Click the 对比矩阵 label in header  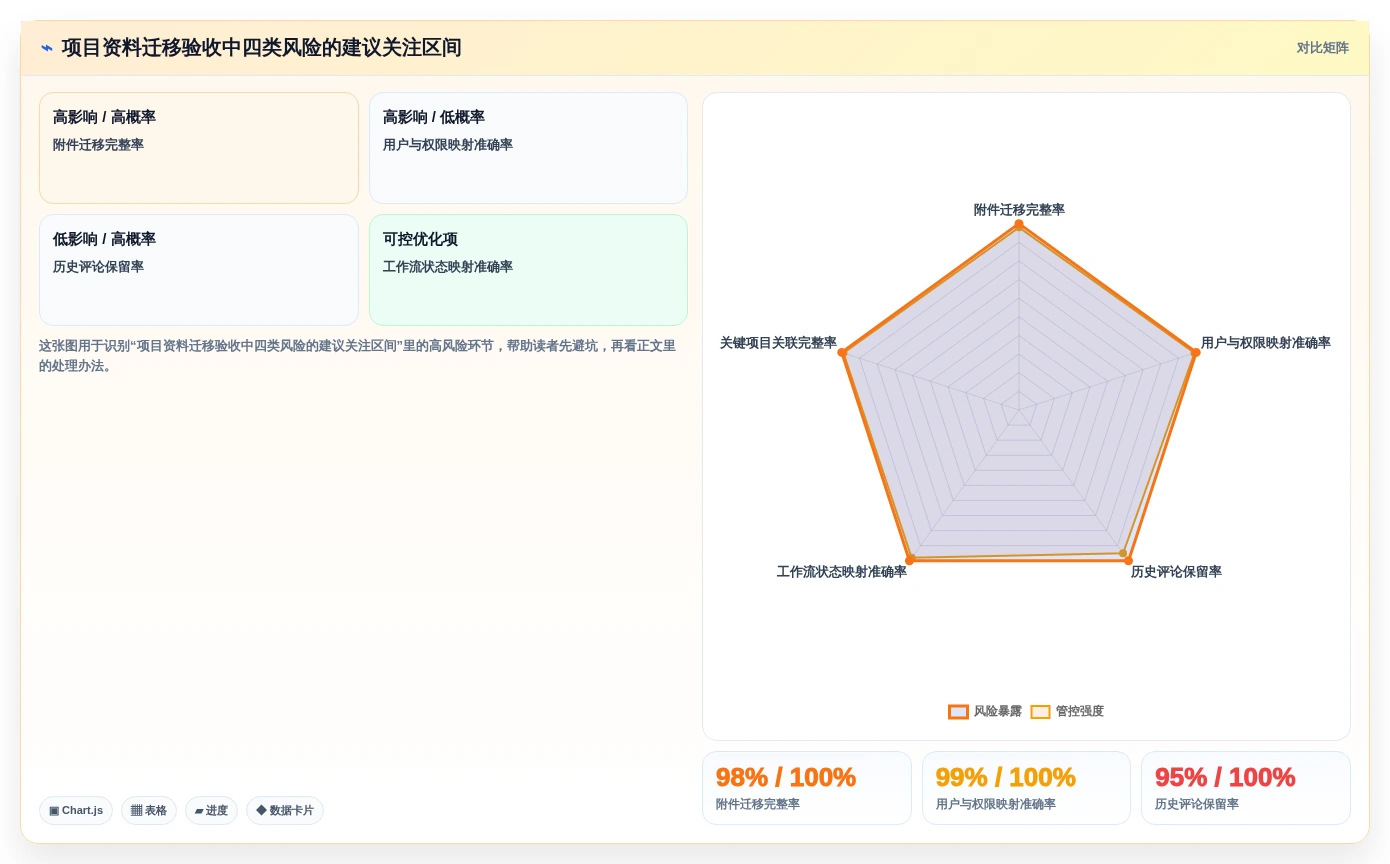1322,48
